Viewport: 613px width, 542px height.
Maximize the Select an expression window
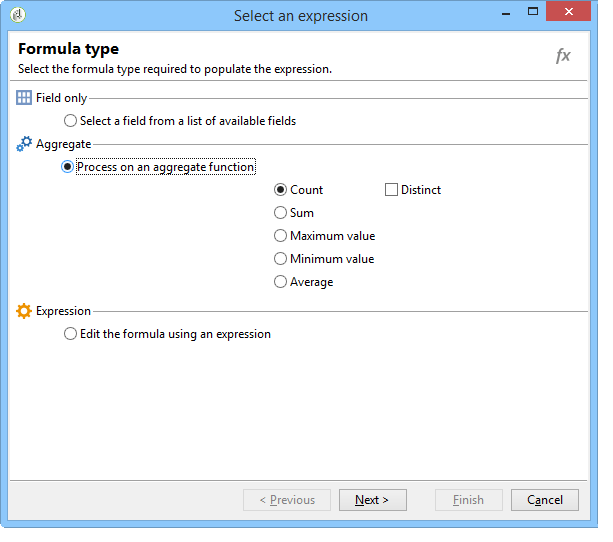(533, 14)
